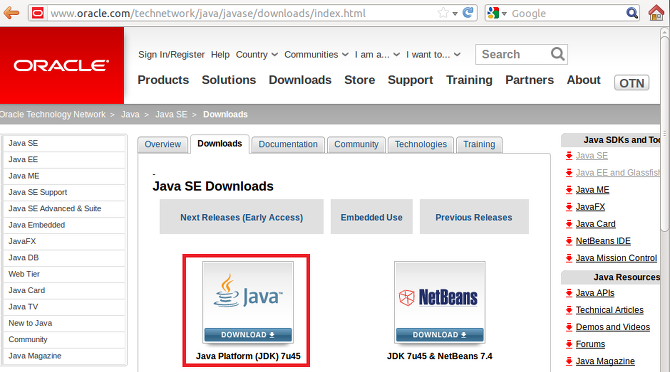Click the Google search engine icon
Viewport: 670px width, 372px height.
pos(493,13)
